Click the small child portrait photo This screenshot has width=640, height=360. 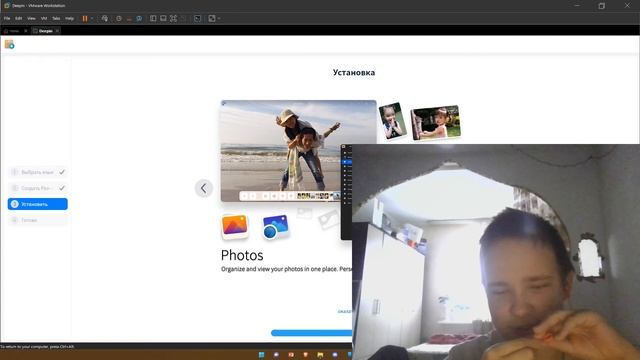click(x=392, y=121)
